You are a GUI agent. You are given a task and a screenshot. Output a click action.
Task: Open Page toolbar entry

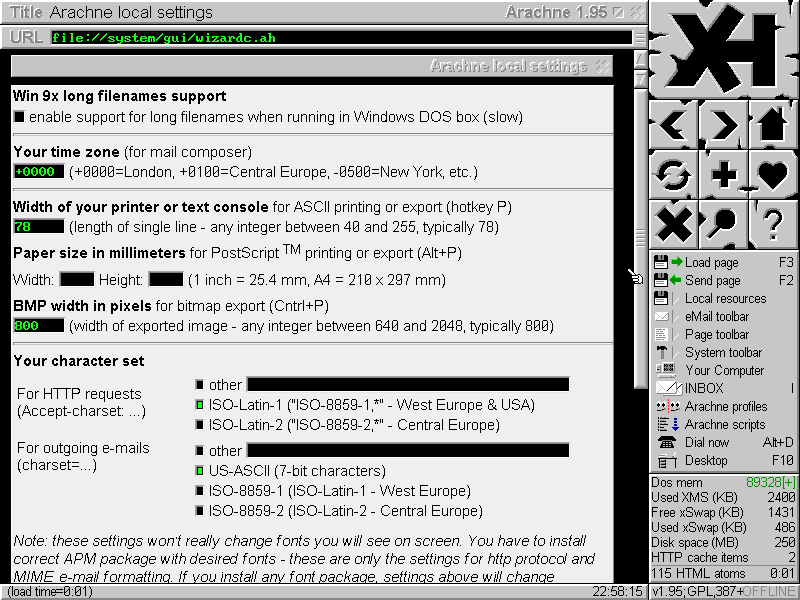point(717,335)
